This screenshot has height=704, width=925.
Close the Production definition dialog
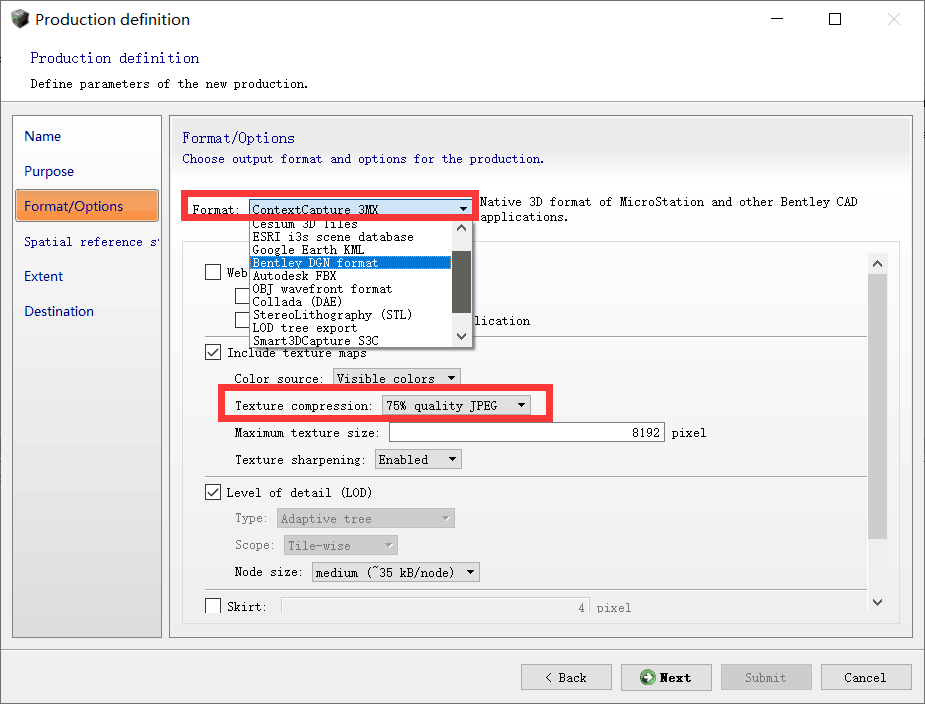[x=894, y=19]
